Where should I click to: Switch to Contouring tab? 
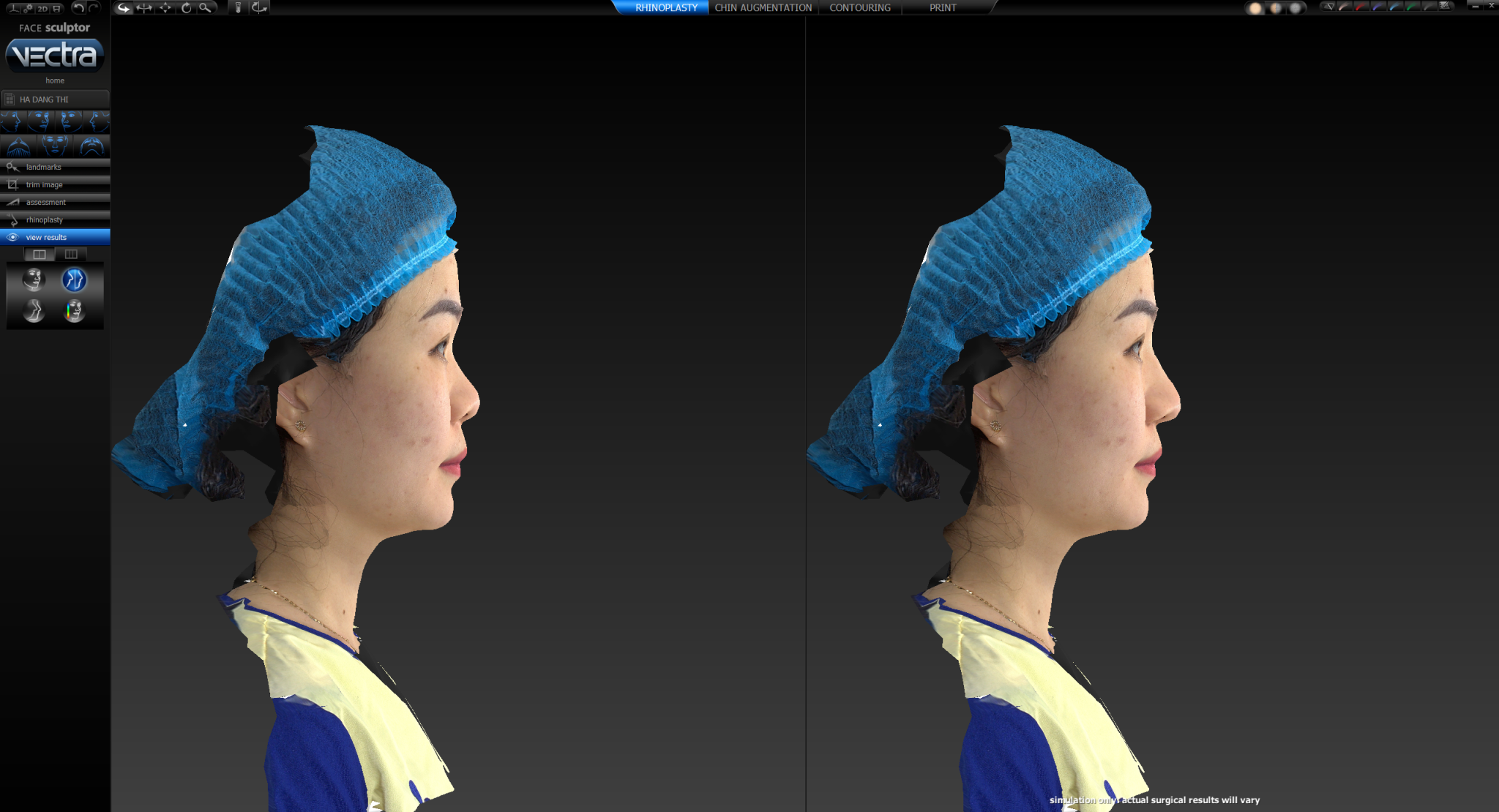coord(859,8)
